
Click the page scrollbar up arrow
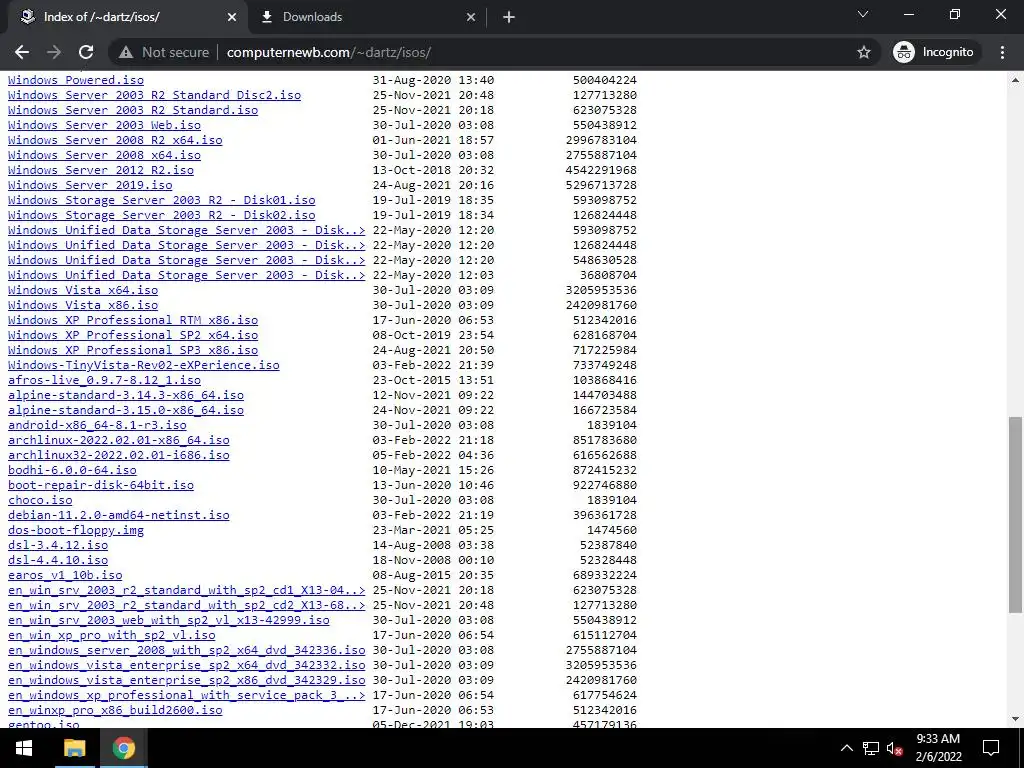[1015, 80]
